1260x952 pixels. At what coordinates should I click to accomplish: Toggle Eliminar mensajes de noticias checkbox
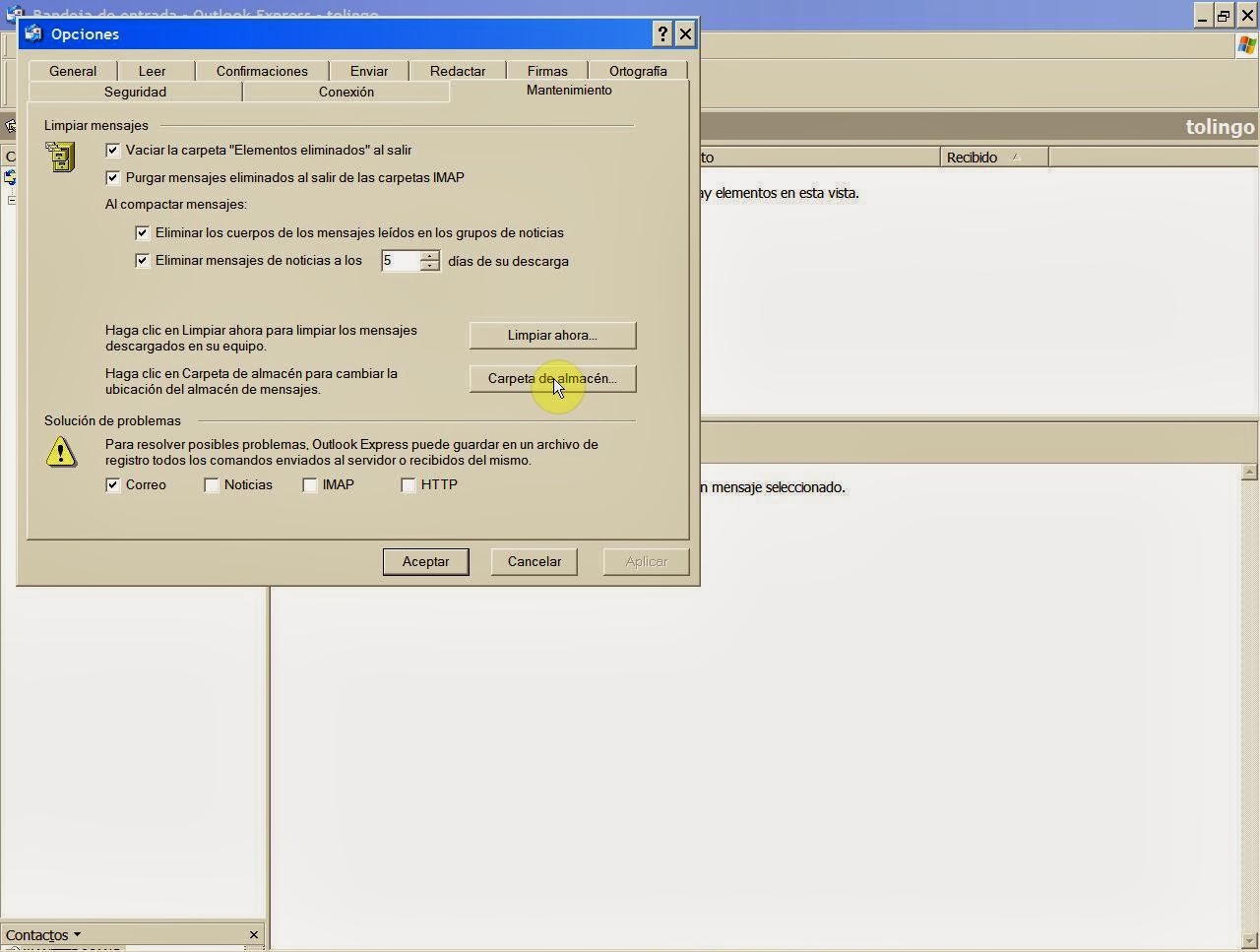(x=143, y=260)
